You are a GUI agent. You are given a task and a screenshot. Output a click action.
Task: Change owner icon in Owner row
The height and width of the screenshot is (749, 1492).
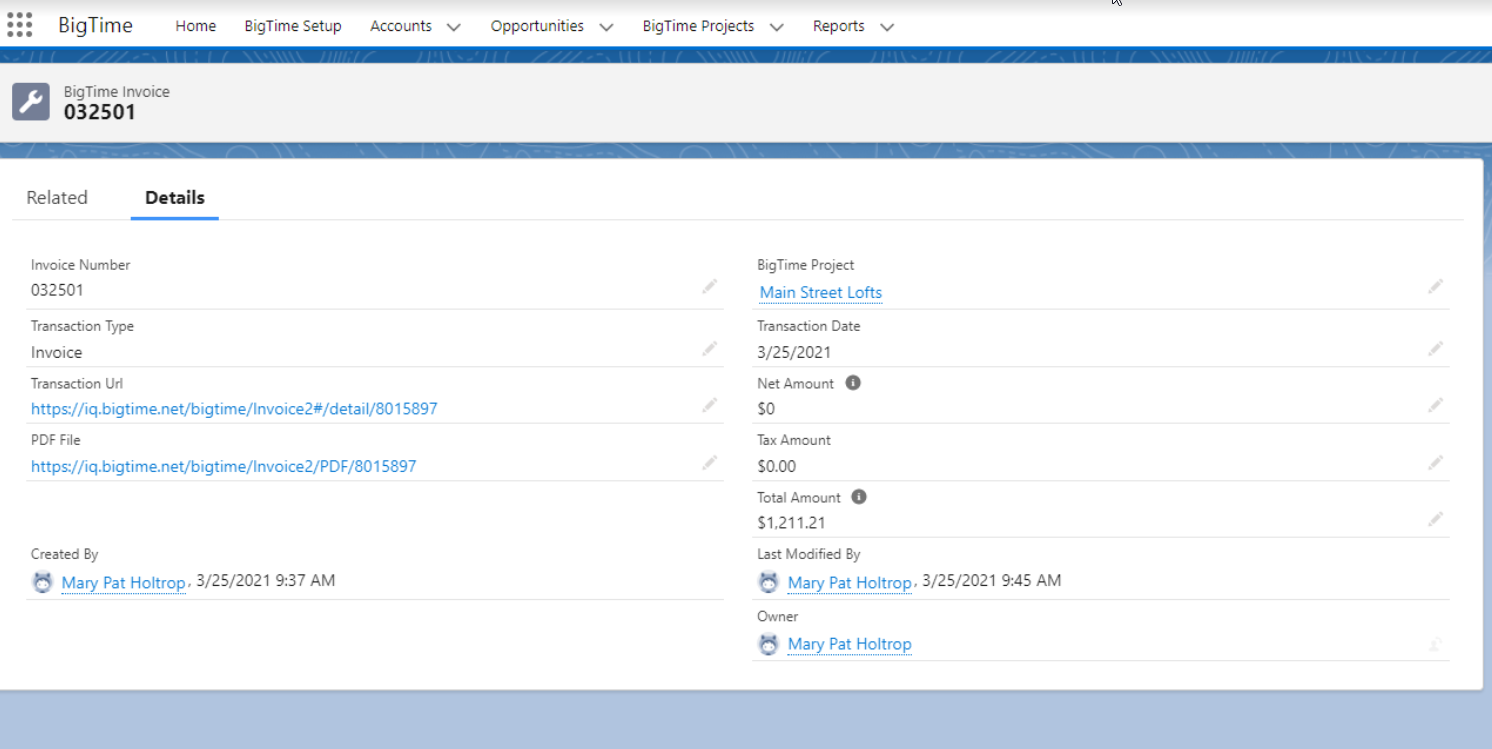click(1435, 644)
